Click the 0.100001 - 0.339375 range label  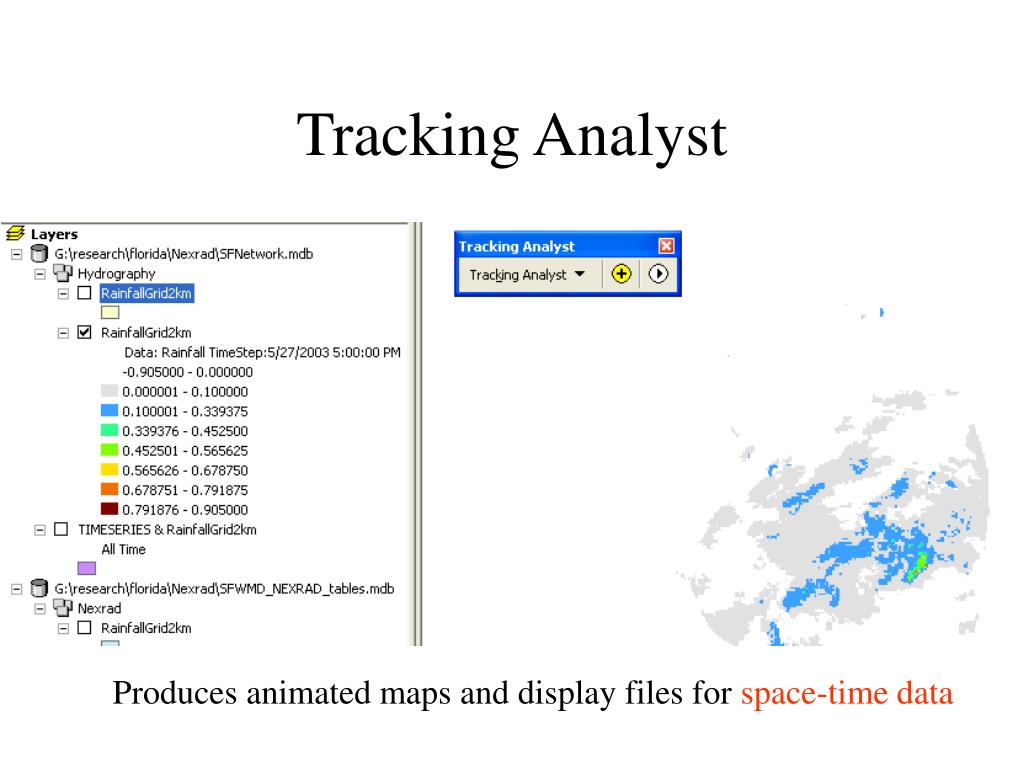185,411
